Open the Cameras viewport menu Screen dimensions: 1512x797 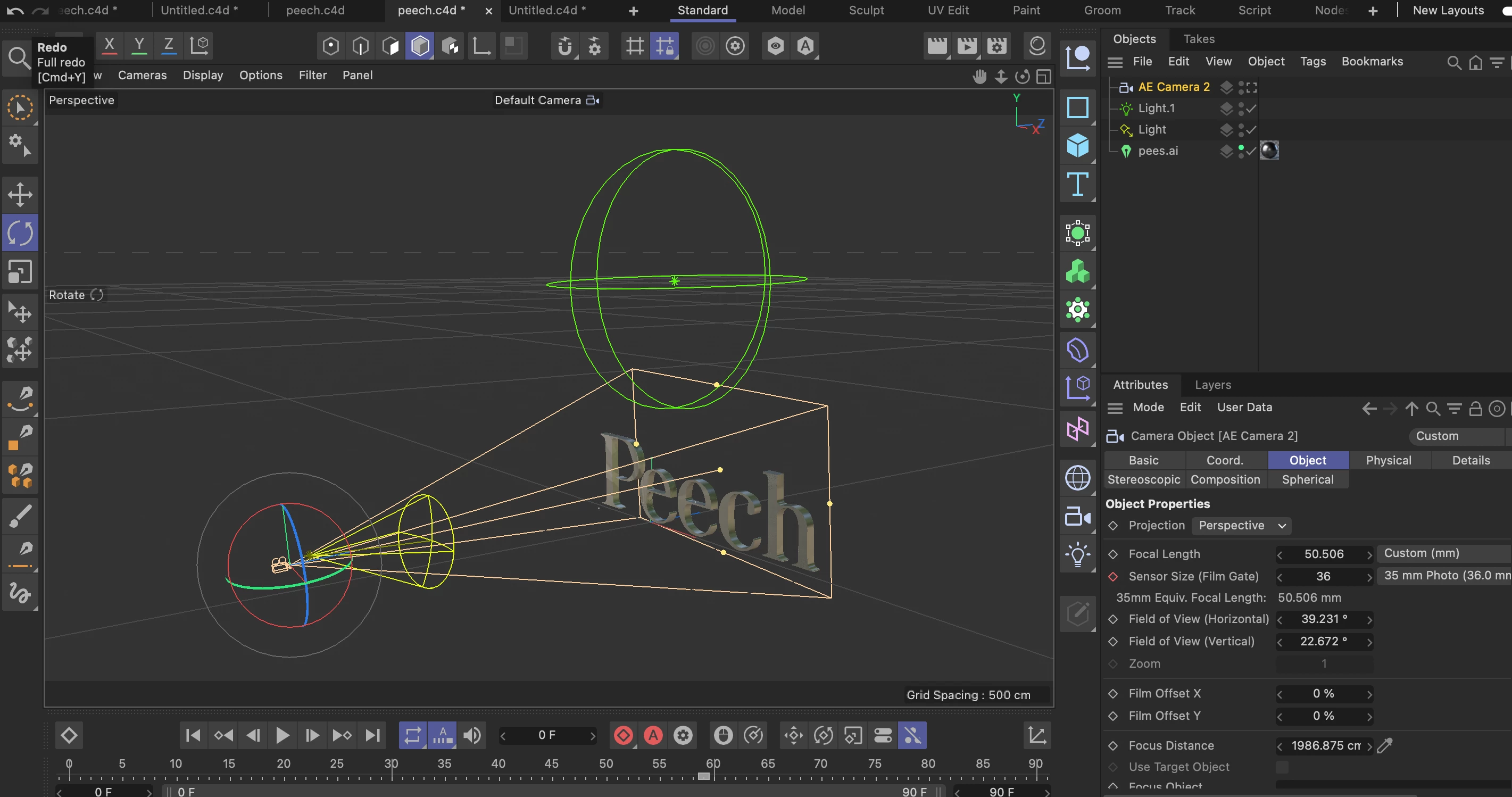point(142,75)
